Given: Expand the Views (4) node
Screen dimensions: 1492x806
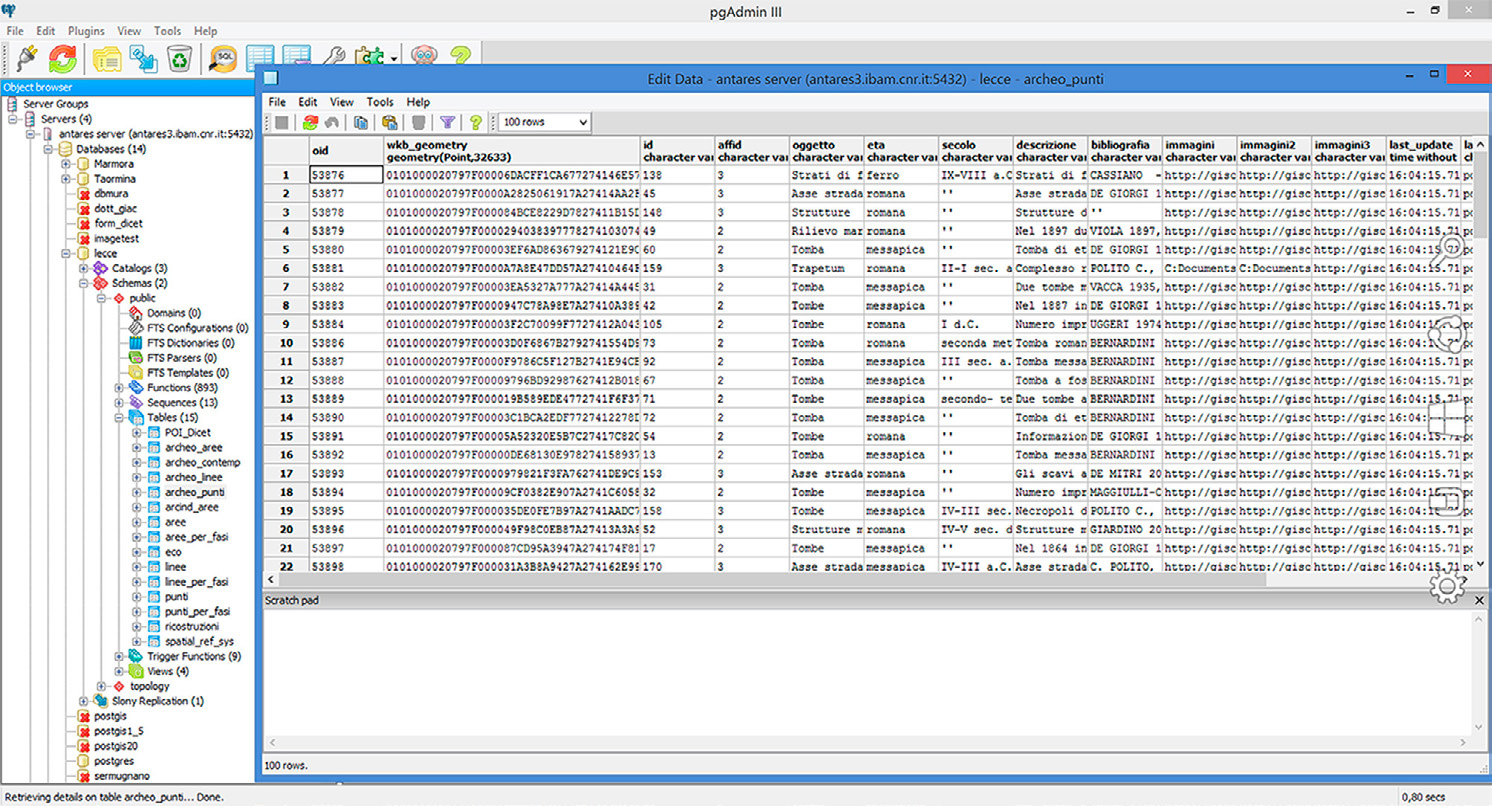Looking at the screenshot, I should pos(119,671).
